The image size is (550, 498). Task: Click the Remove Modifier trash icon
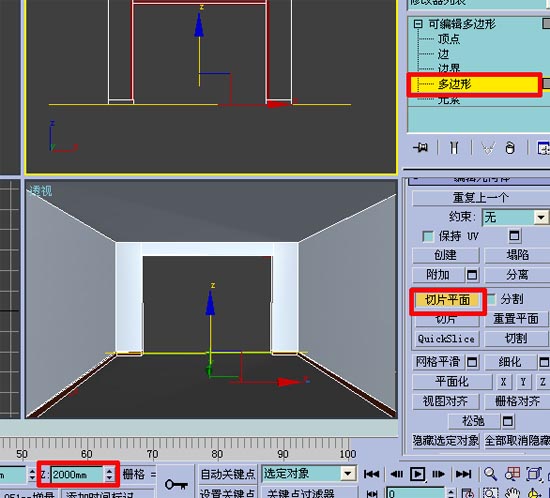[x=510, y=148]
